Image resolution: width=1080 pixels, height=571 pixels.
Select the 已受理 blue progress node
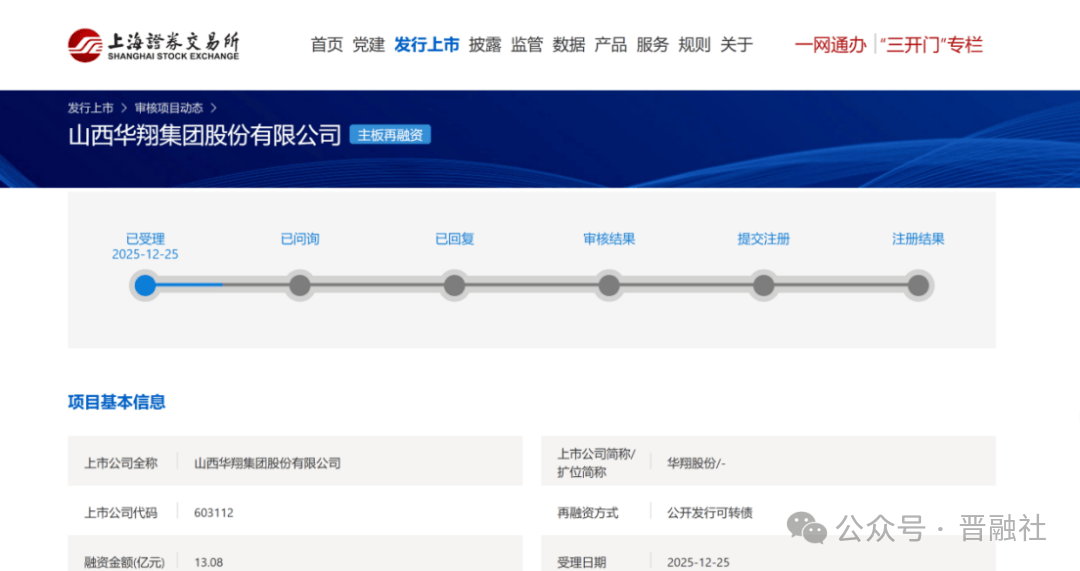point(145,286)
